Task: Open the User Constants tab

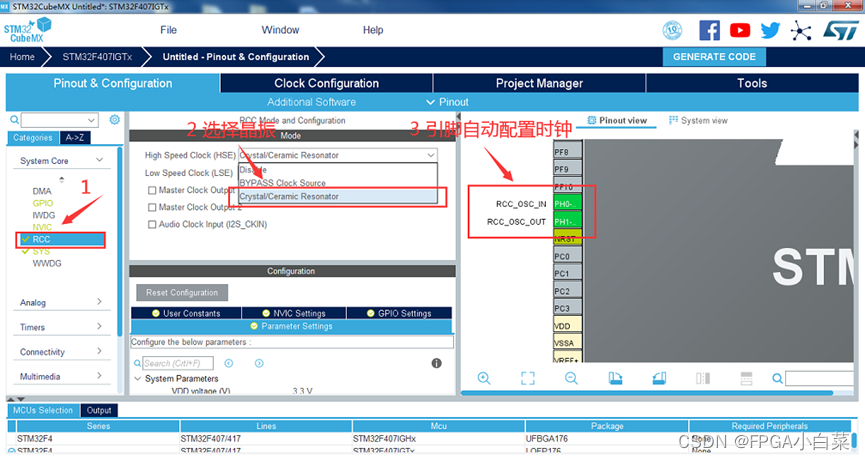Action: tap(186, 313)
